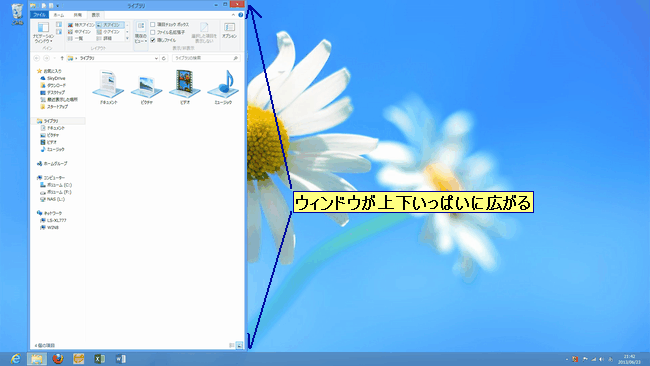This screenshot has height=366, width=650.
Task: Refresh the address bar location
Action: pyautogui.click(x=164, y=58)
